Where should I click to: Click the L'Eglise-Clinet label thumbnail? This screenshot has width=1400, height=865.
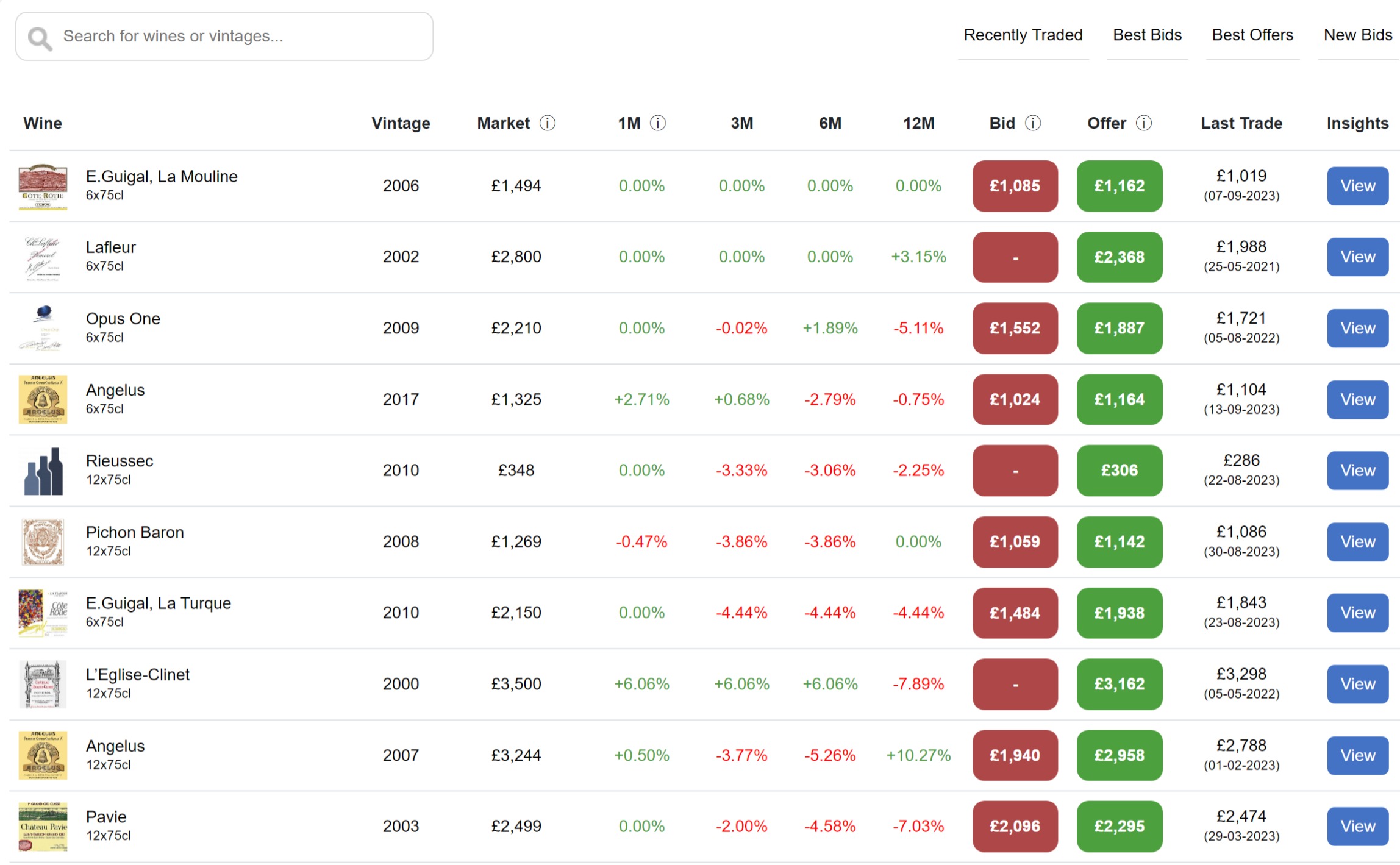click(43, 685)
